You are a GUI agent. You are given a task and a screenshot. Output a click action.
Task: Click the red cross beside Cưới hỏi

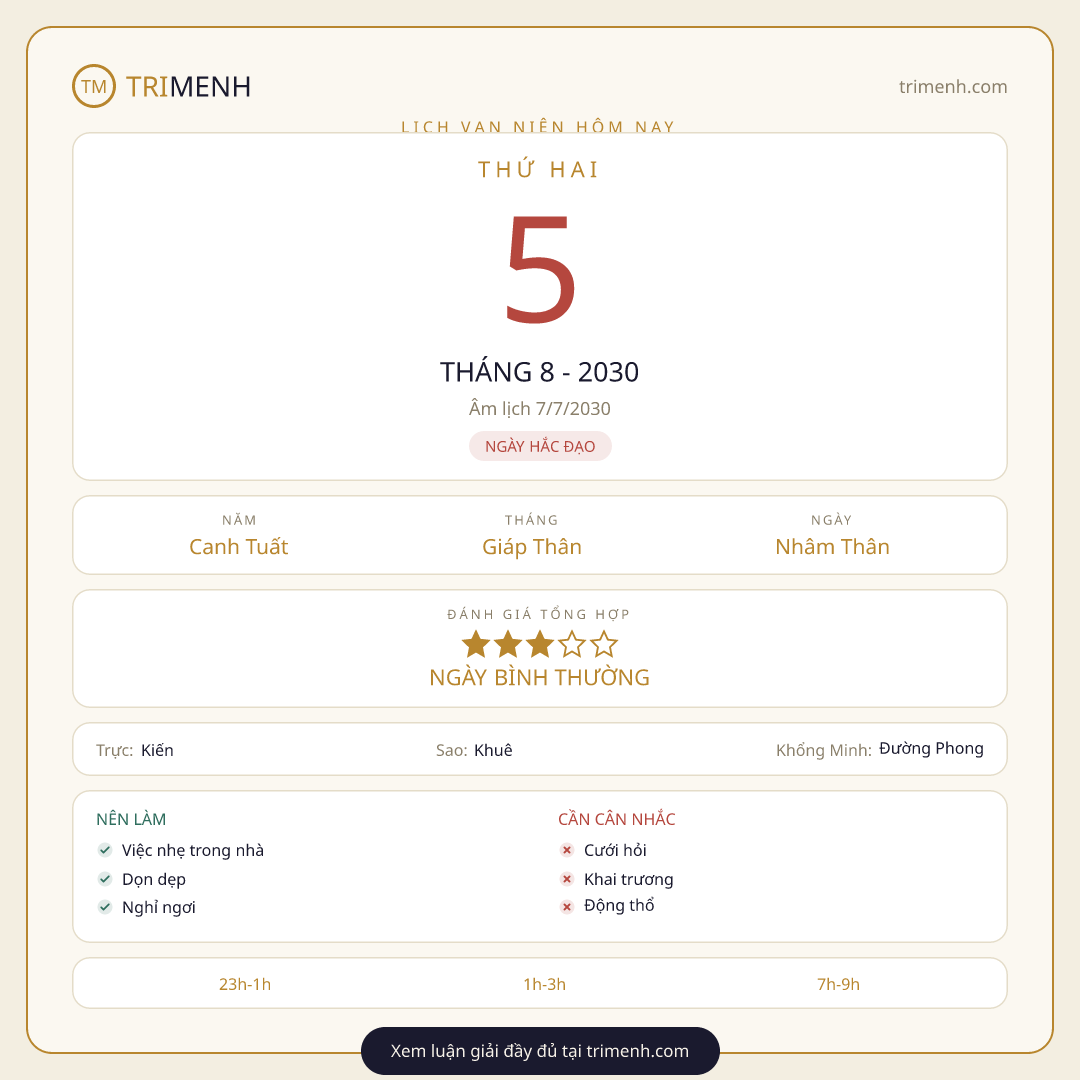(567, 850)
